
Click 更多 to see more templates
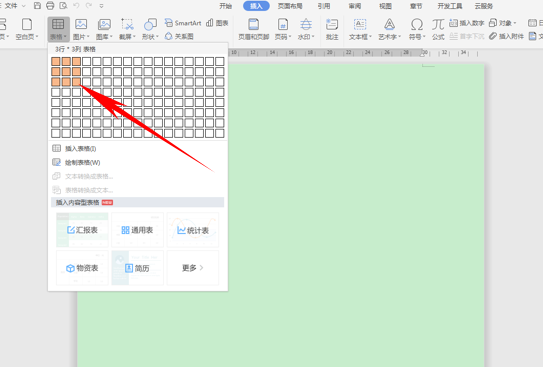pos(193,268)
